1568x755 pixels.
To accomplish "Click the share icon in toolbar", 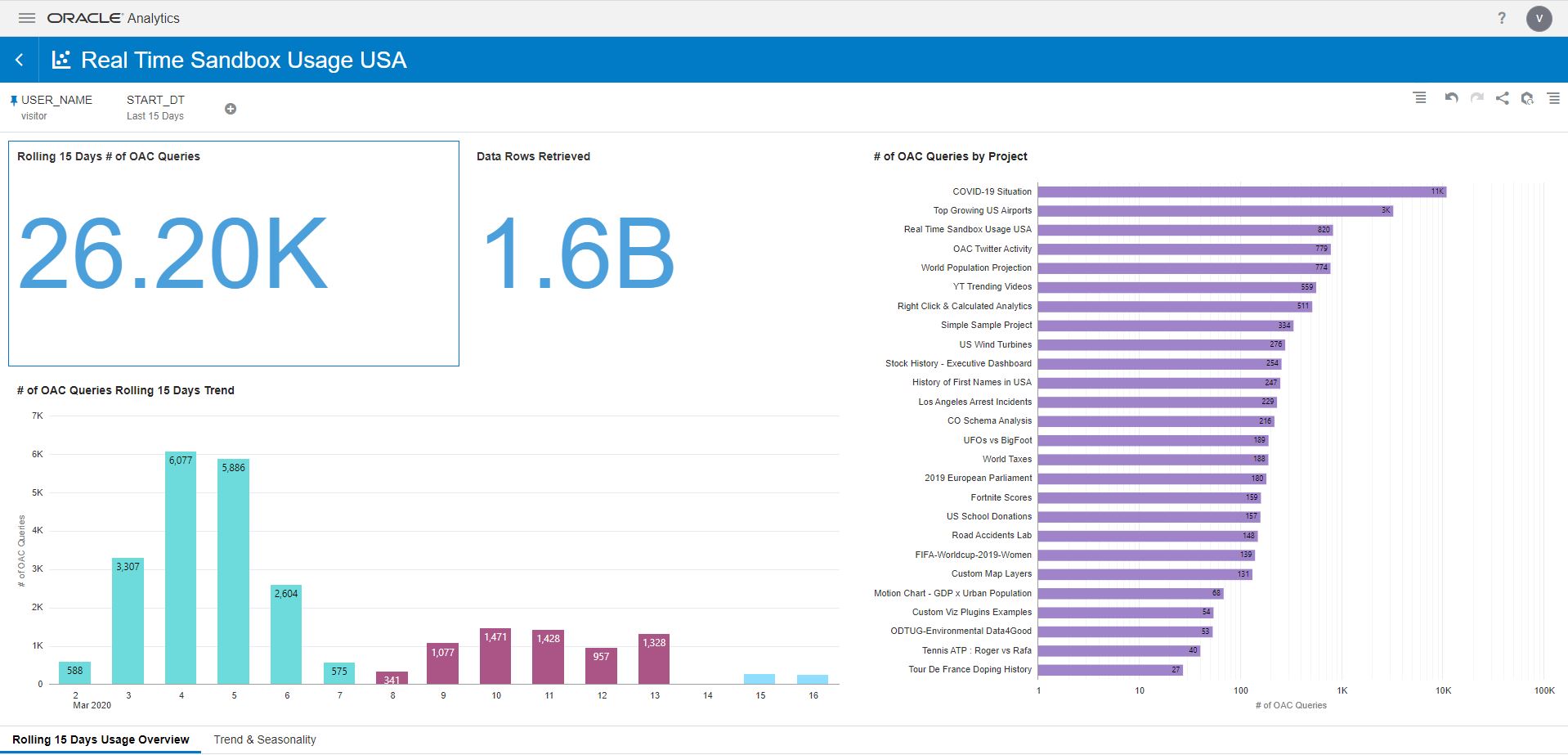I will pos(1502,98).
